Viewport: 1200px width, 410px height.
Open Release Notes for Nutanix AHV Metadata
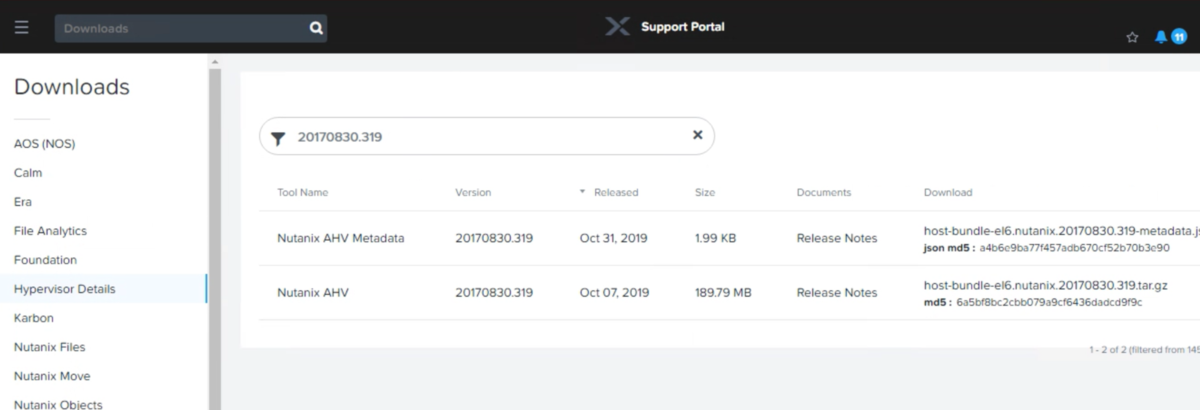point(837,239)
